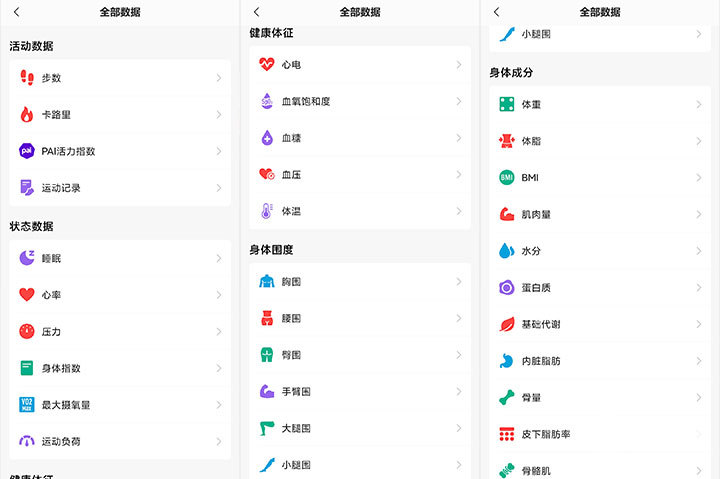
Task: Click the chevron on the 基础代谢 row
Action: click(x=699, y=324)
